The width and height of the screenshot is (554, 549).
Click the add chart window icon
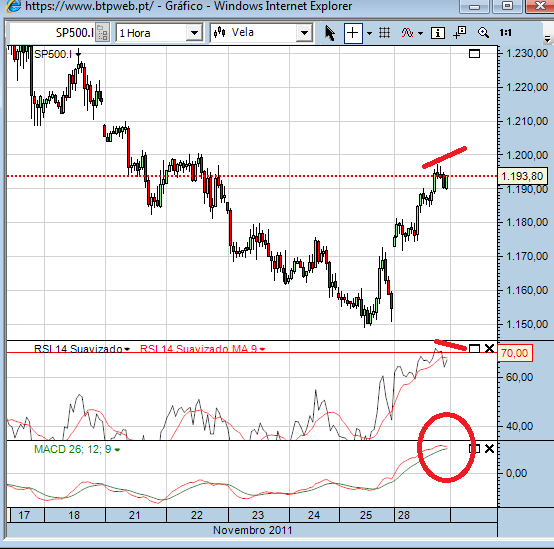tap(460, 33)
